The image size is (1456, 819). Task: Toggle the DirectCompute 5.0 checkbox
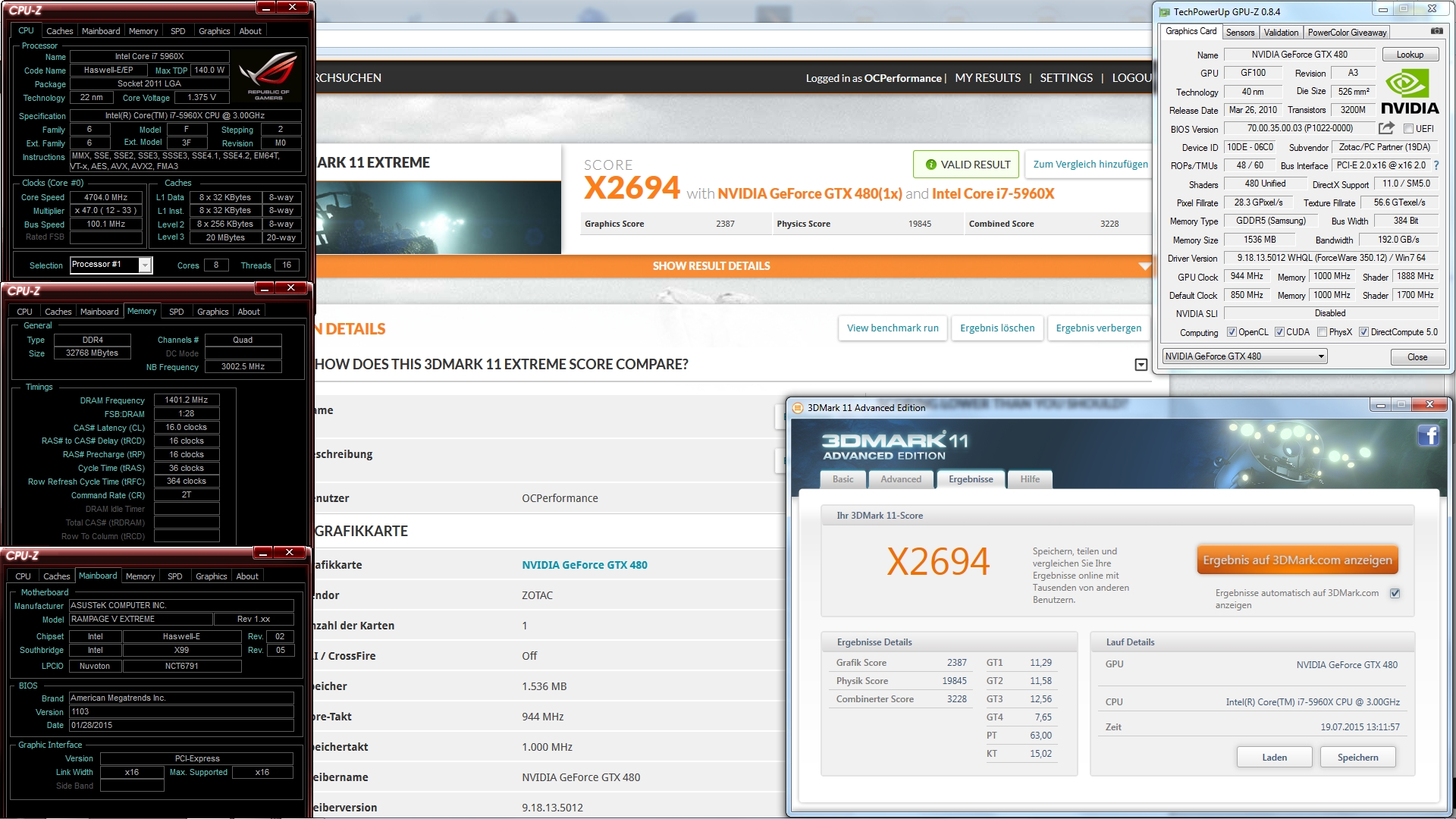click(x=1363, y=332)
